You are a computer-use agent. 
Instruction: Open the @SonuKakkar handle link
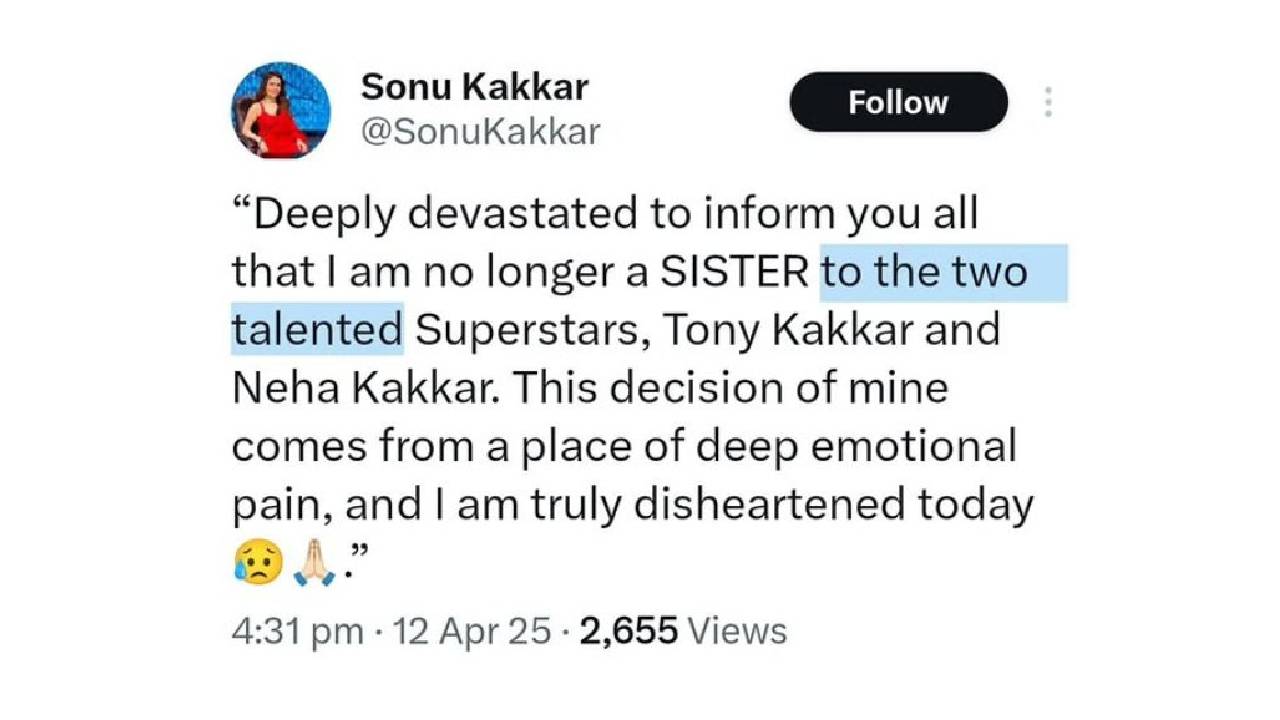tap(479, 131)
